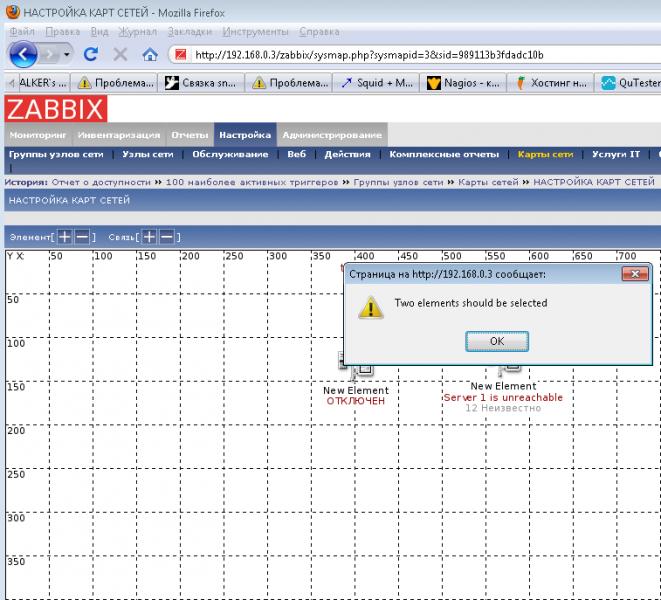
Task: Reload the page with the refresh icon
Action: click(91, 54)
